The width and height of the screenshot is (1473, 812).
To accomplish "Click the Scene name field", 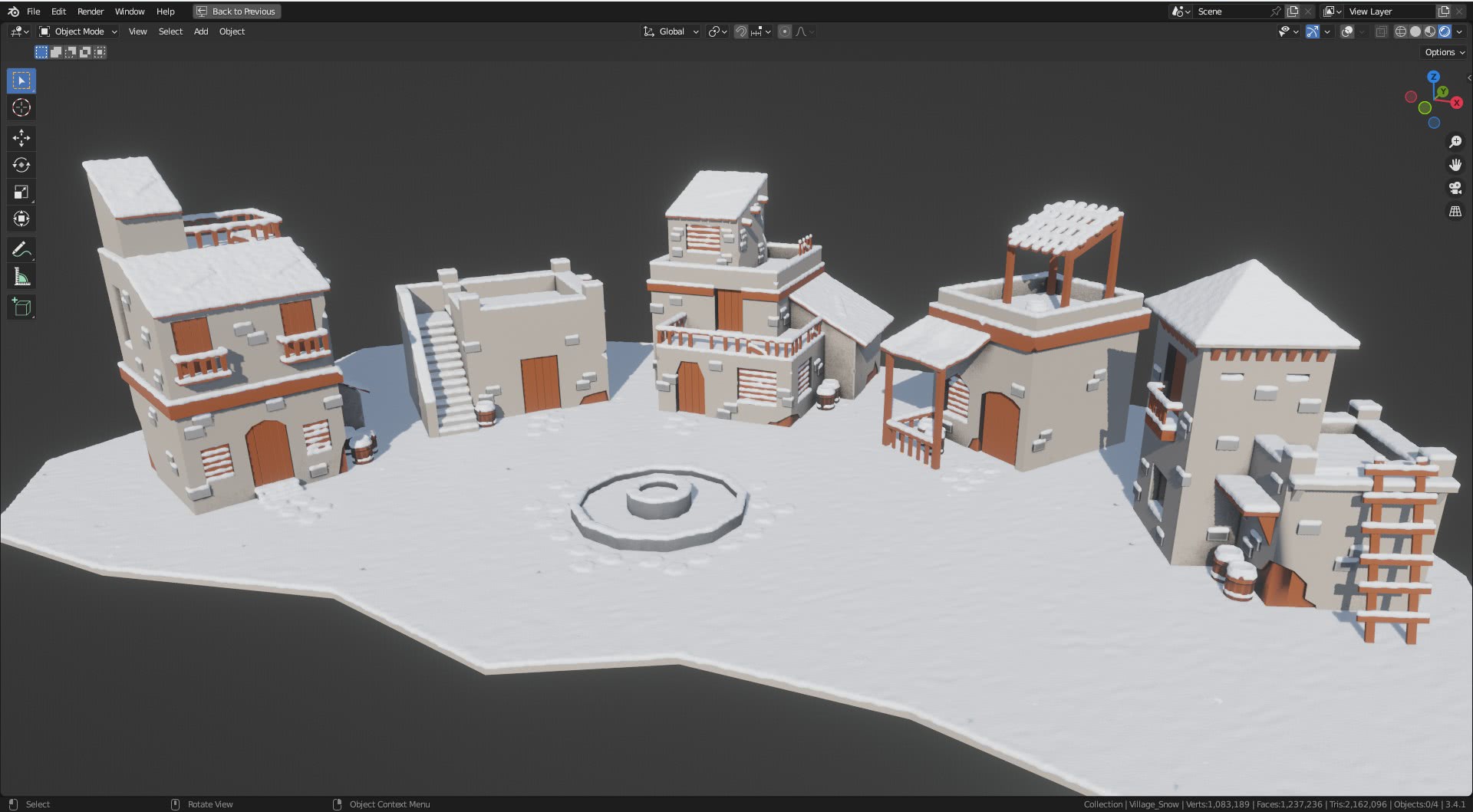I will [x=1229, y=12].
